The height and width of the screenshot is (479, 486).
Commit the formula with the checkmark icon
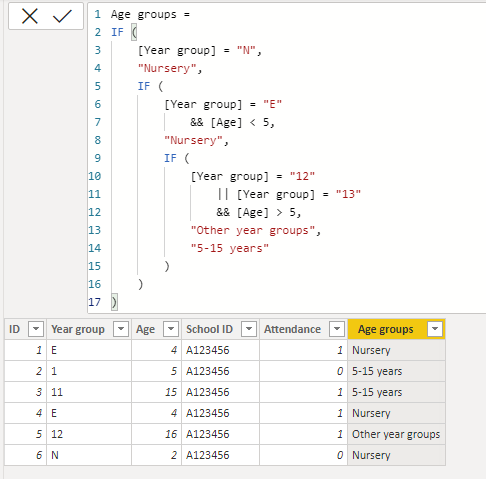[x=62, y=16]
